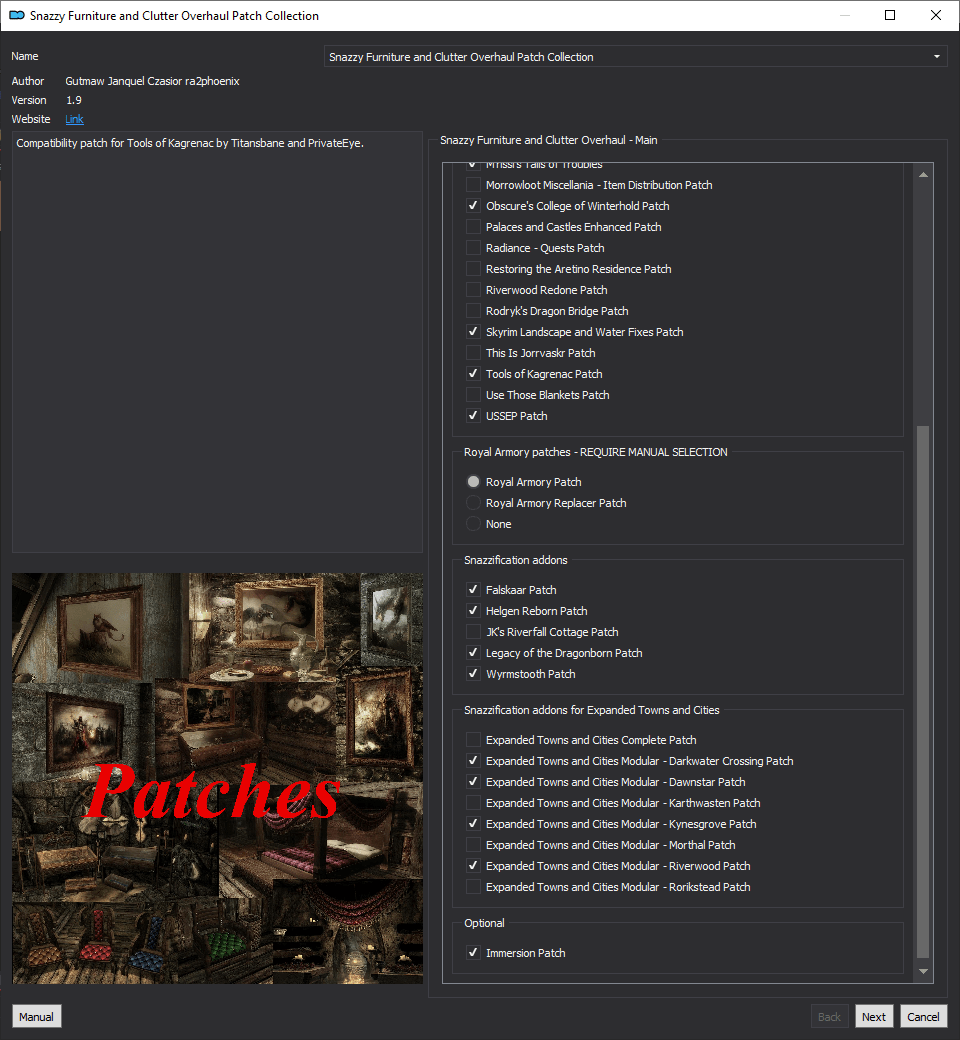Image resolution: width=960 pixels, height=1040 pixels.
Task: Enable Radiance - Quests Patch
Action: (473, 248)
